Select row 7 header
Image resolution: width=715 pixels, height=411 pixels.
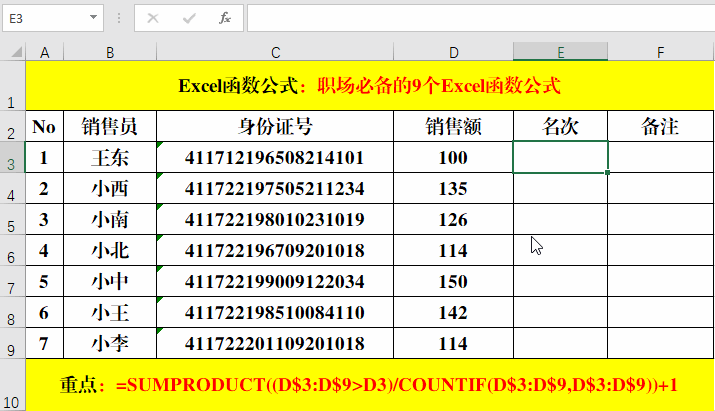(x=12, y=281)
